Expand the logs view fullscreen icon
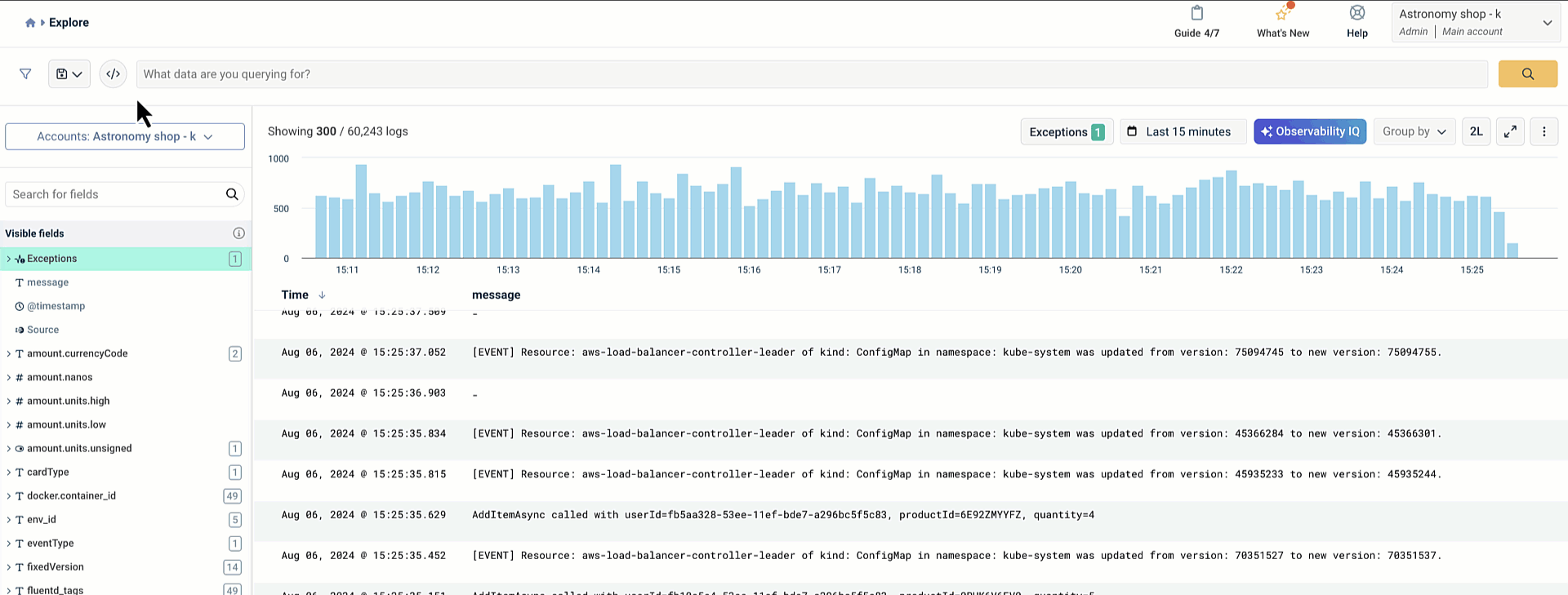This screenshot has height=595, width=1568. 1511,131
